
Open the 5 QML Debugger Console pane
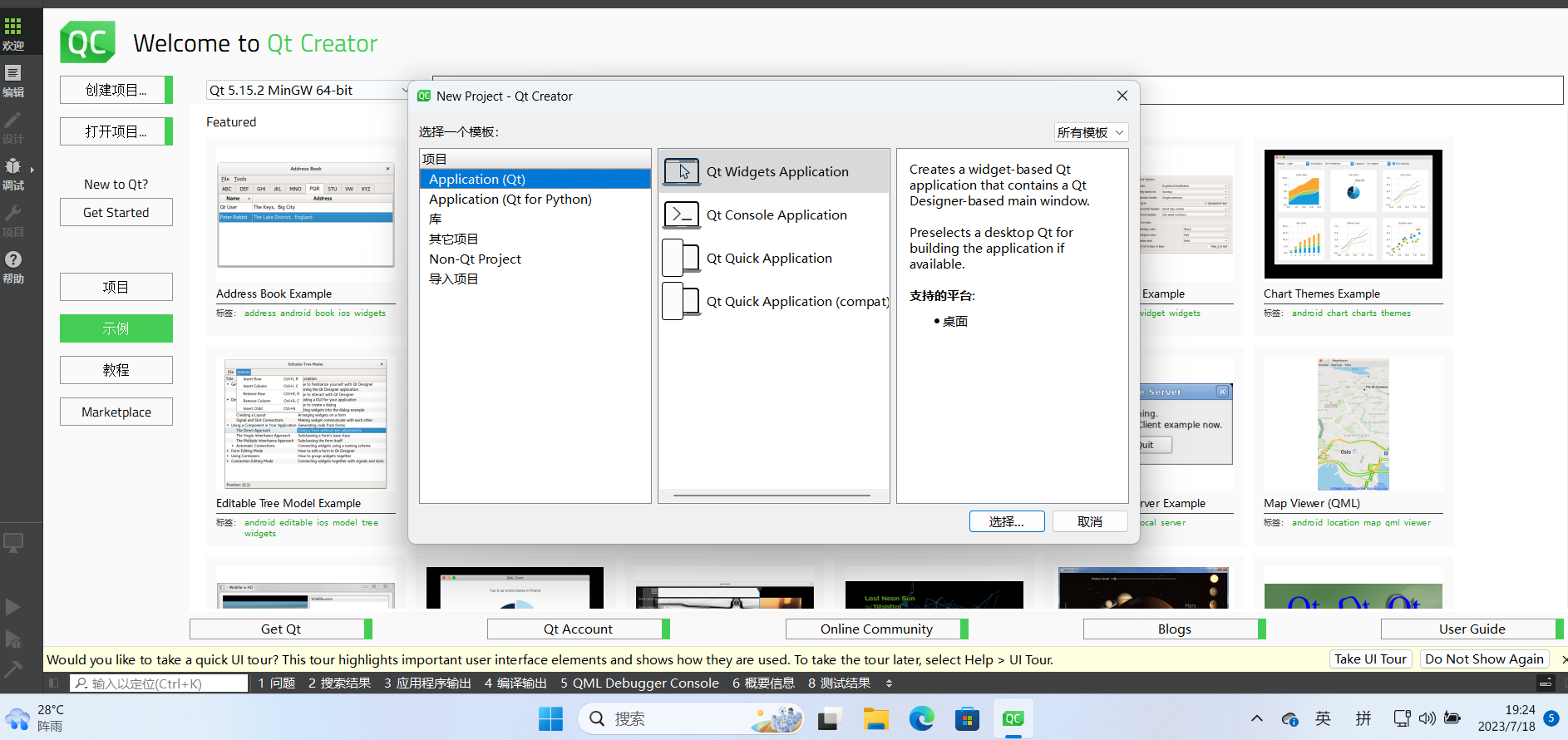[x=639, y=683]
